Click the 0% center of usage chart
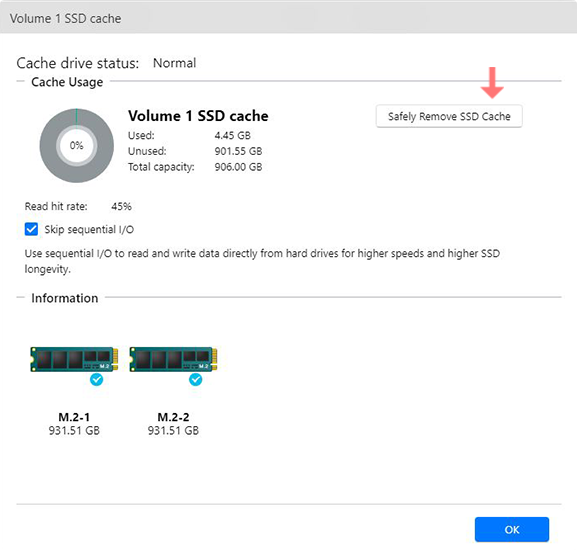This screenshot has width=577, height=550. click(x=77, y=145)
